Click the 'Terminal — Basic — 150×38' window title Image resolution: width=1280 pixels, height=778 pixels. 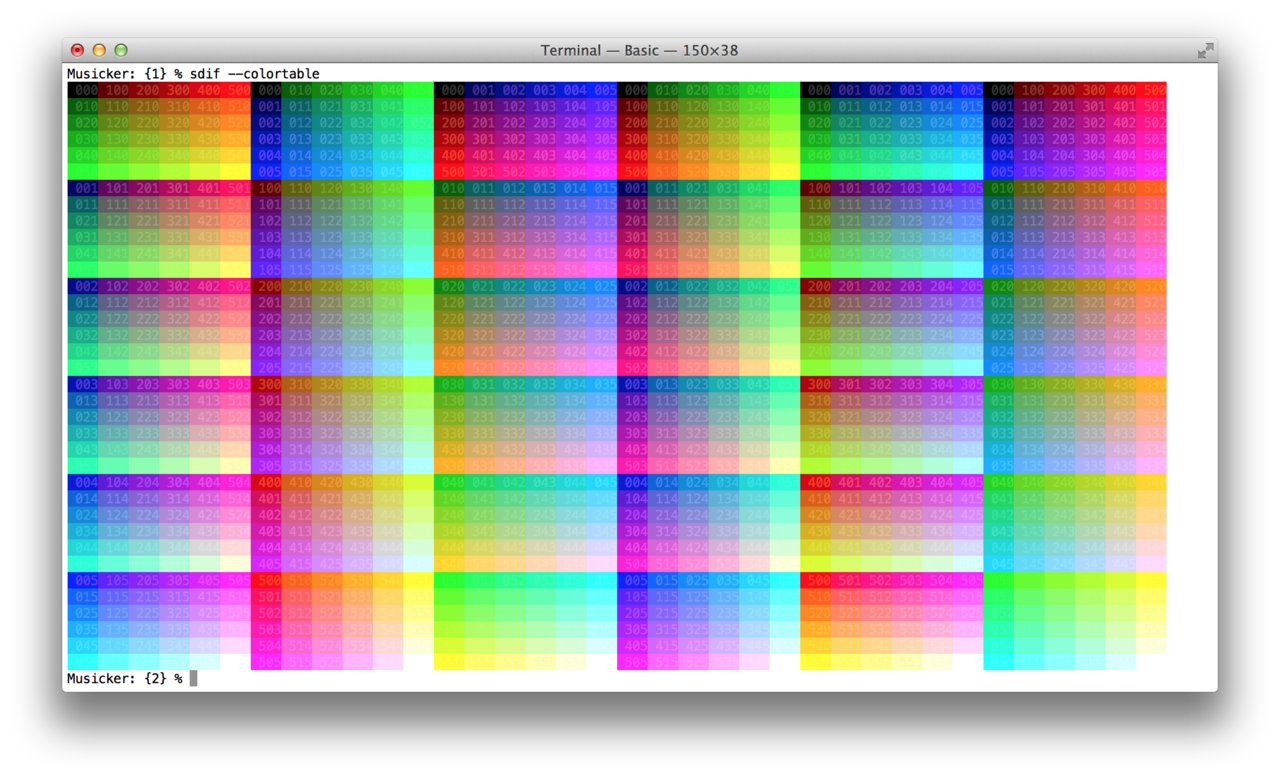click(639, 50)
